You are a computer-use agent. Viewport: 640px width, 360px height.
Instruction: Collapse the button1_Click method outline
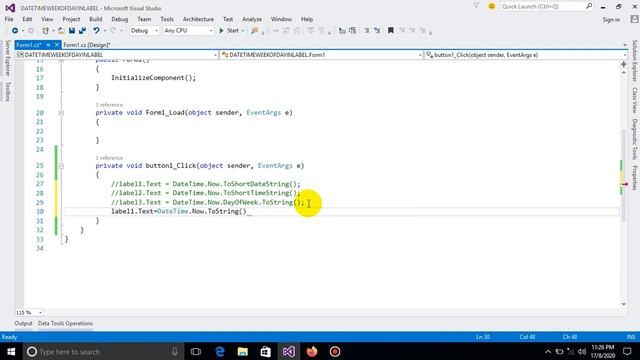61,166
